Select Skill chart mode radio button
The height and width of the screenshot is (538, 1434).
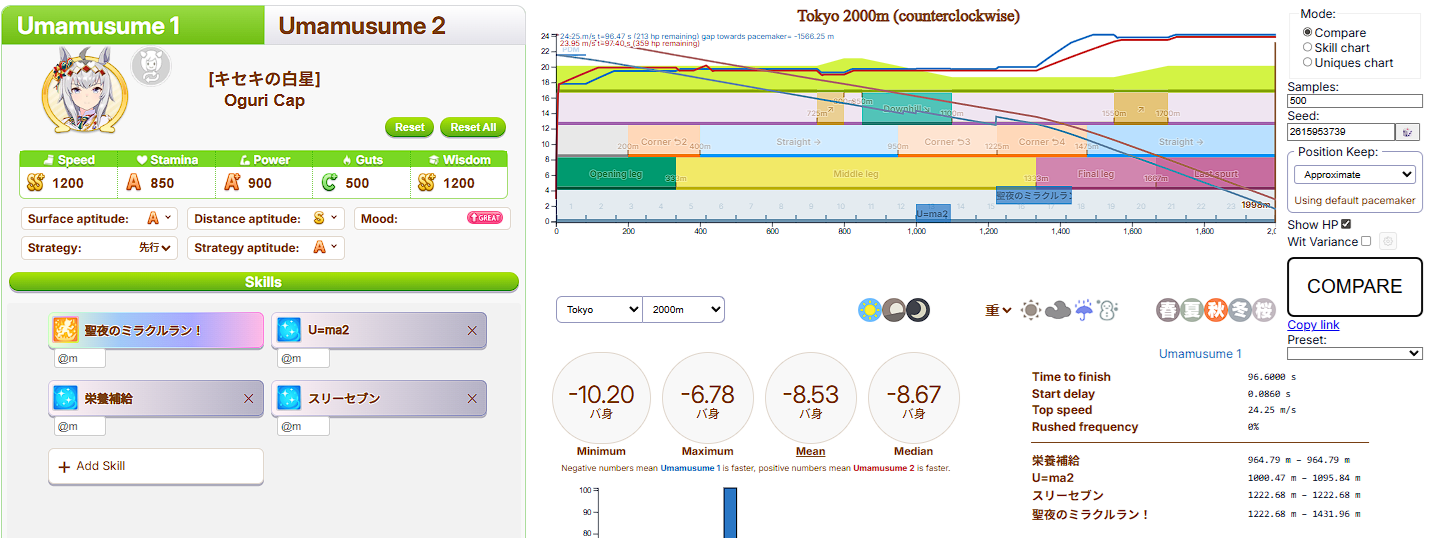tap(1308, 47)
